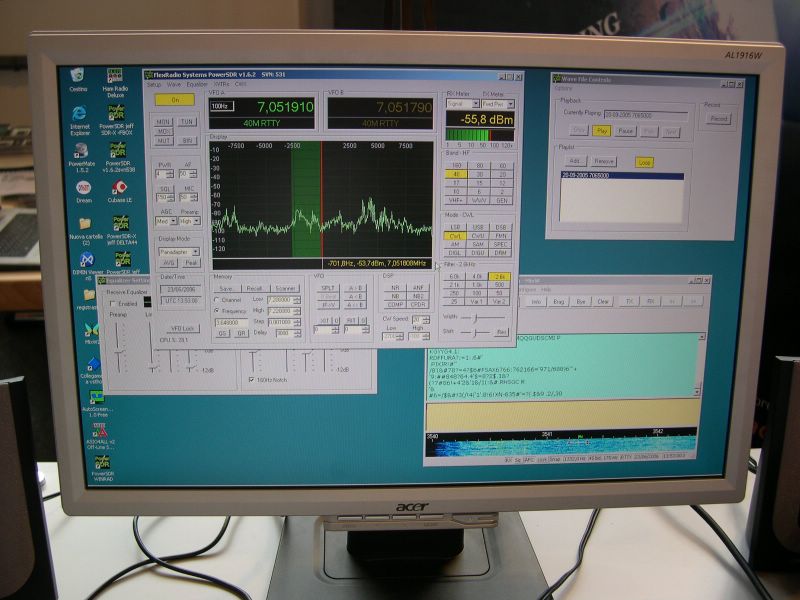
Task: Adjust the filter Width slider
Action: (x=482, y=318)
